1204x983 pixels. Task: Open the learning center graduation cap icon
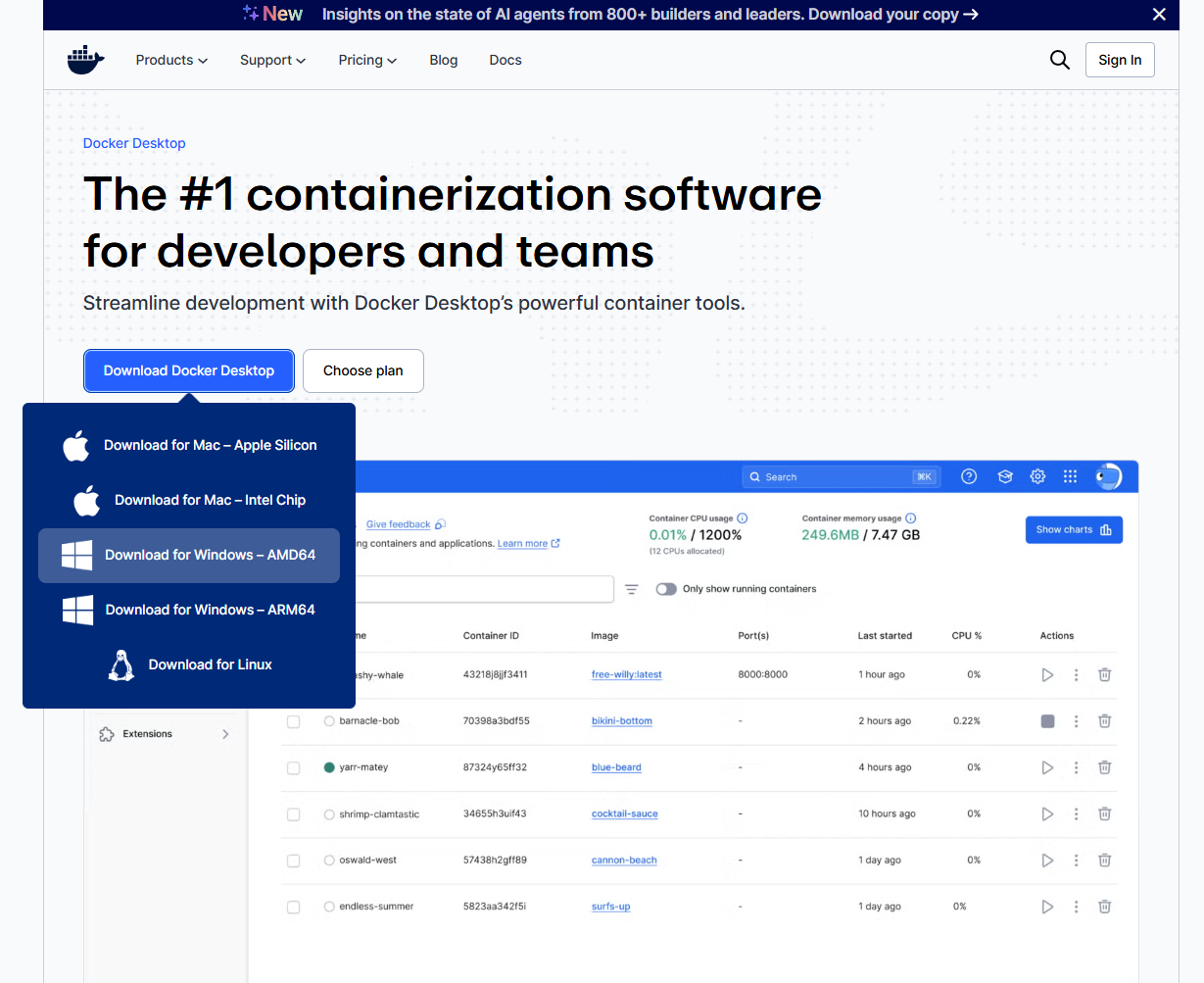[1004, 476]
